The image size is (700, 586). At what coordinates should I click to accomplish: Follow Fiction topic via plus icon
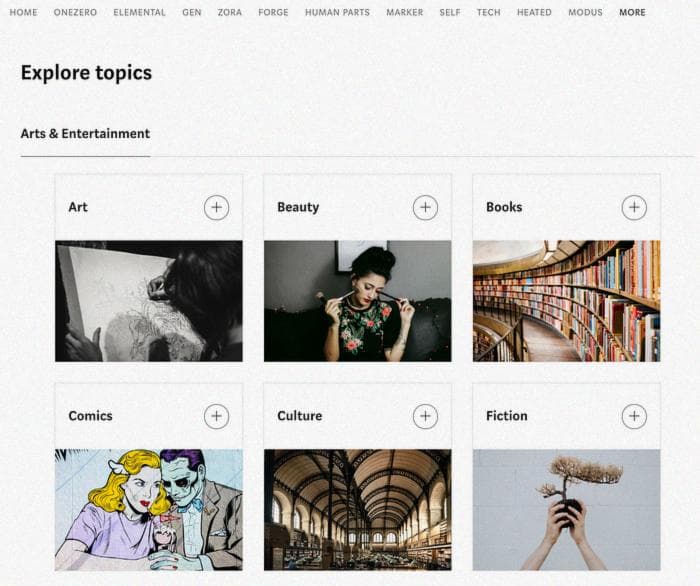[x=634, y=416]
